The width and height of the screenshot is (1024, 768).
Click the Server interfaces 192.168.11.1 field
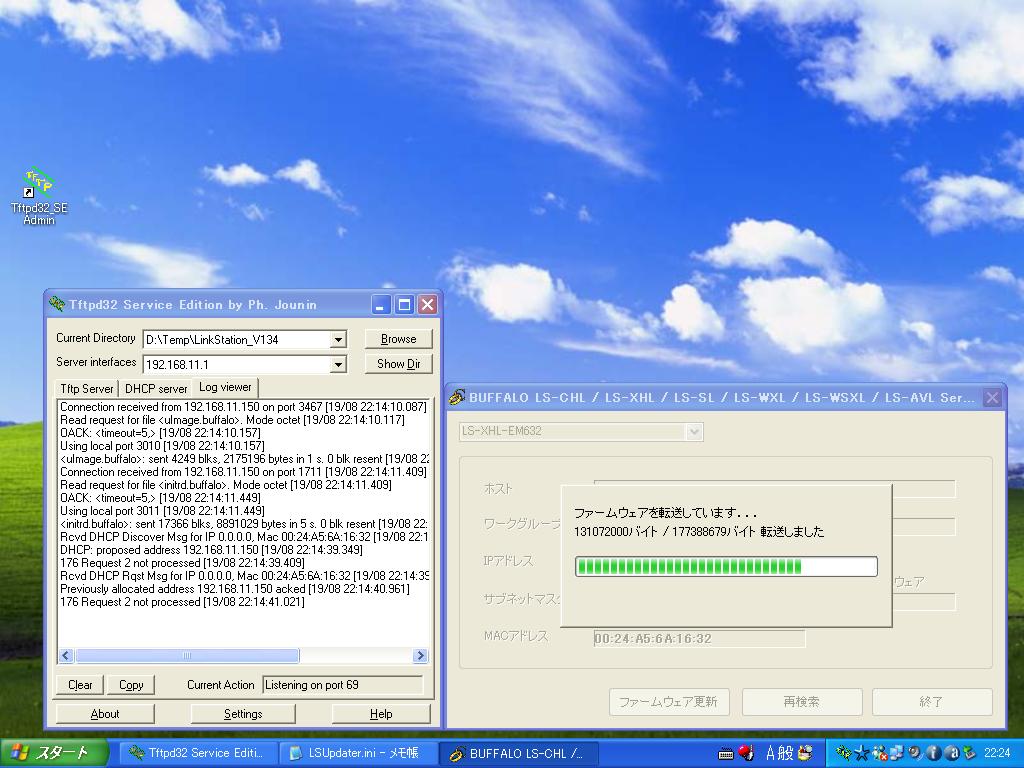(237, 364)
